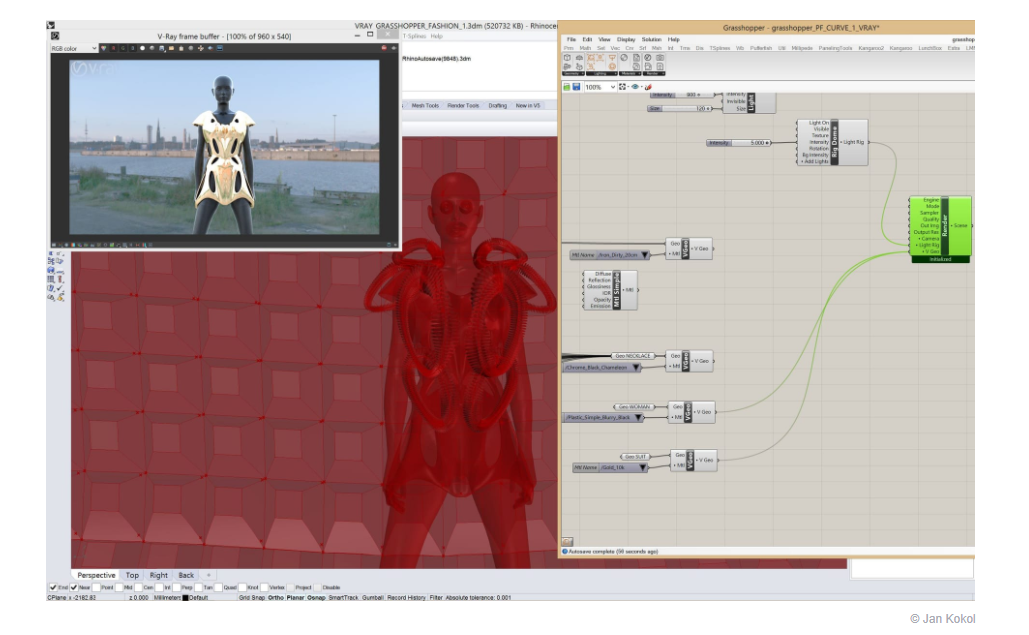This screenshot has width=1029, height=635.
Task: Save rendered image in V-Ray frame buffer
Action: [162, 48]
